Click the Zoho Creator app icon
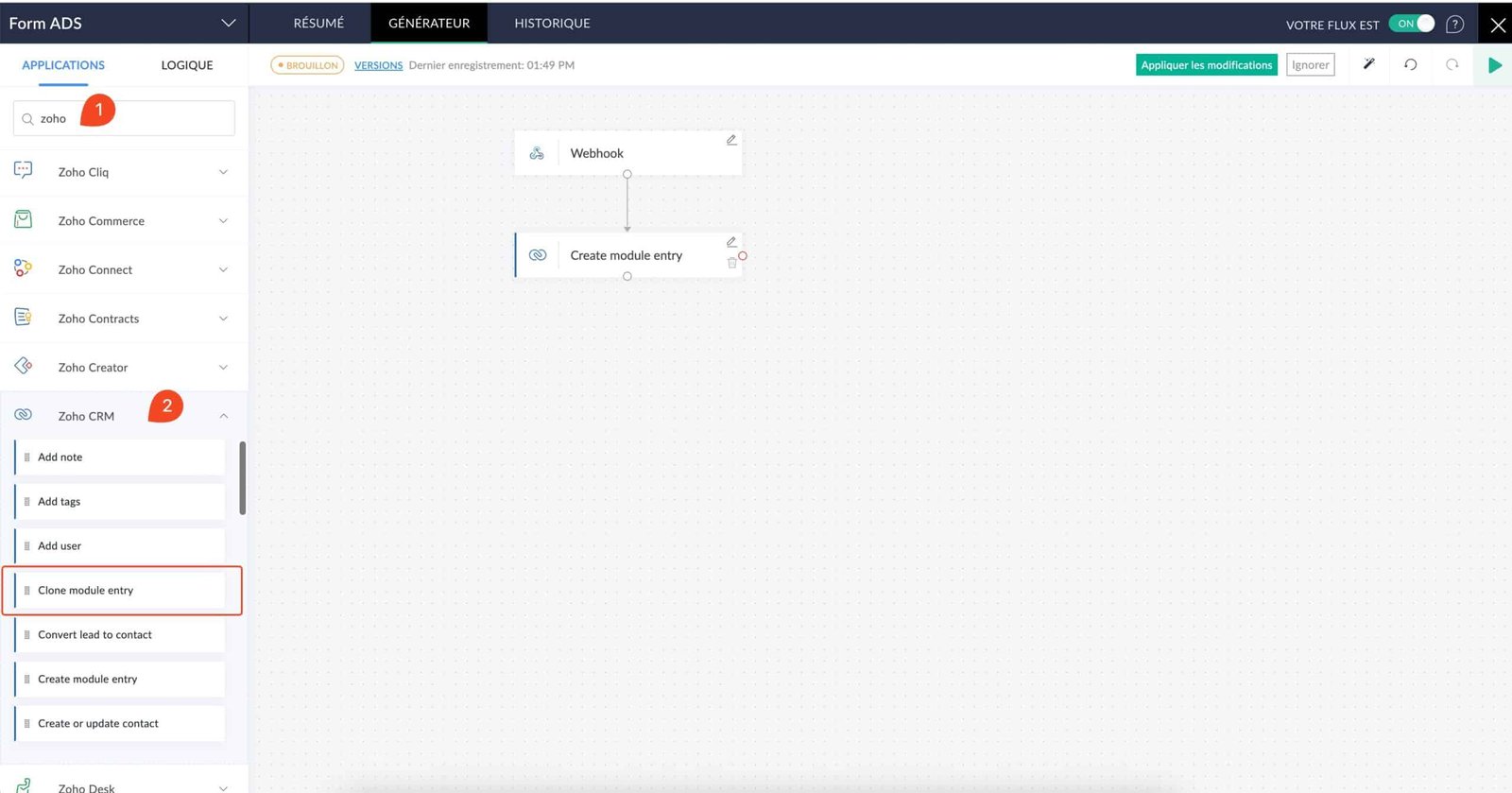The height and width of the screenshot is (793, 1512). coord(24,366)
